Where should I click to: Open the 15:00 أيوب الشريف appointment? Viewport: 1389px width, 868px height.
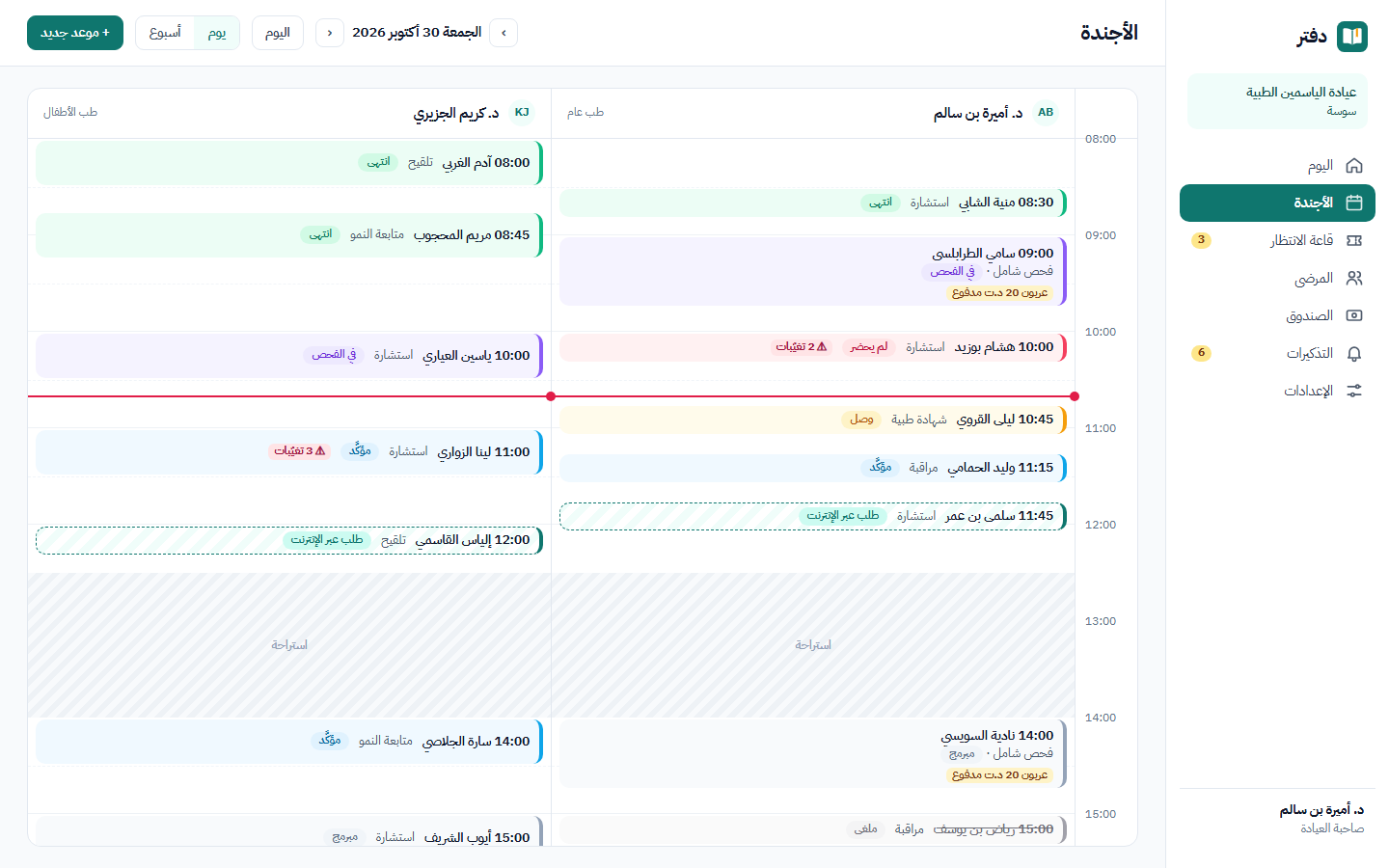pos(289,831)
